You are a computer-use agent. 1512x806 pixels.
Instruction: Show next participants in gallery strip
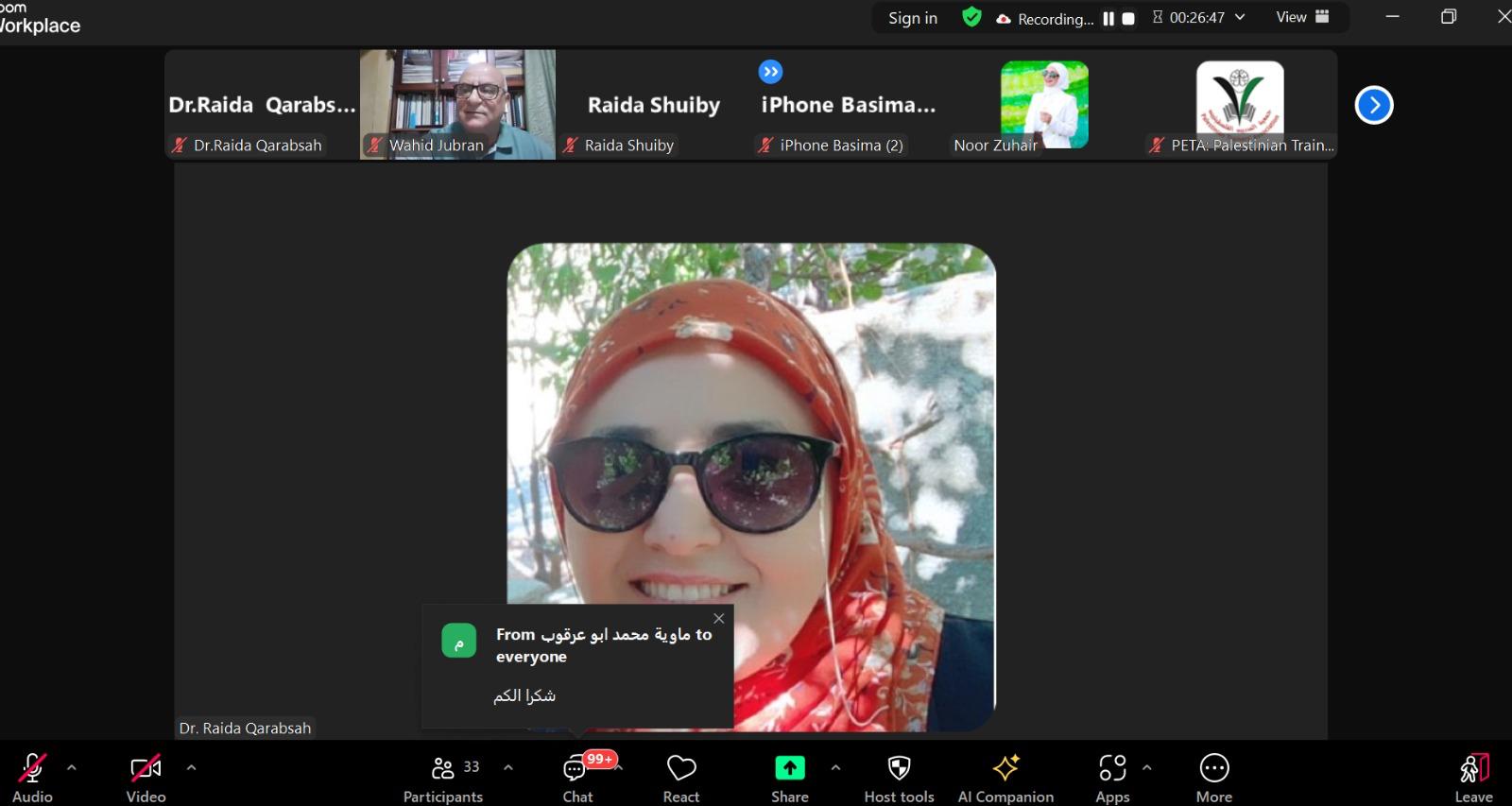pos(1374,105)
